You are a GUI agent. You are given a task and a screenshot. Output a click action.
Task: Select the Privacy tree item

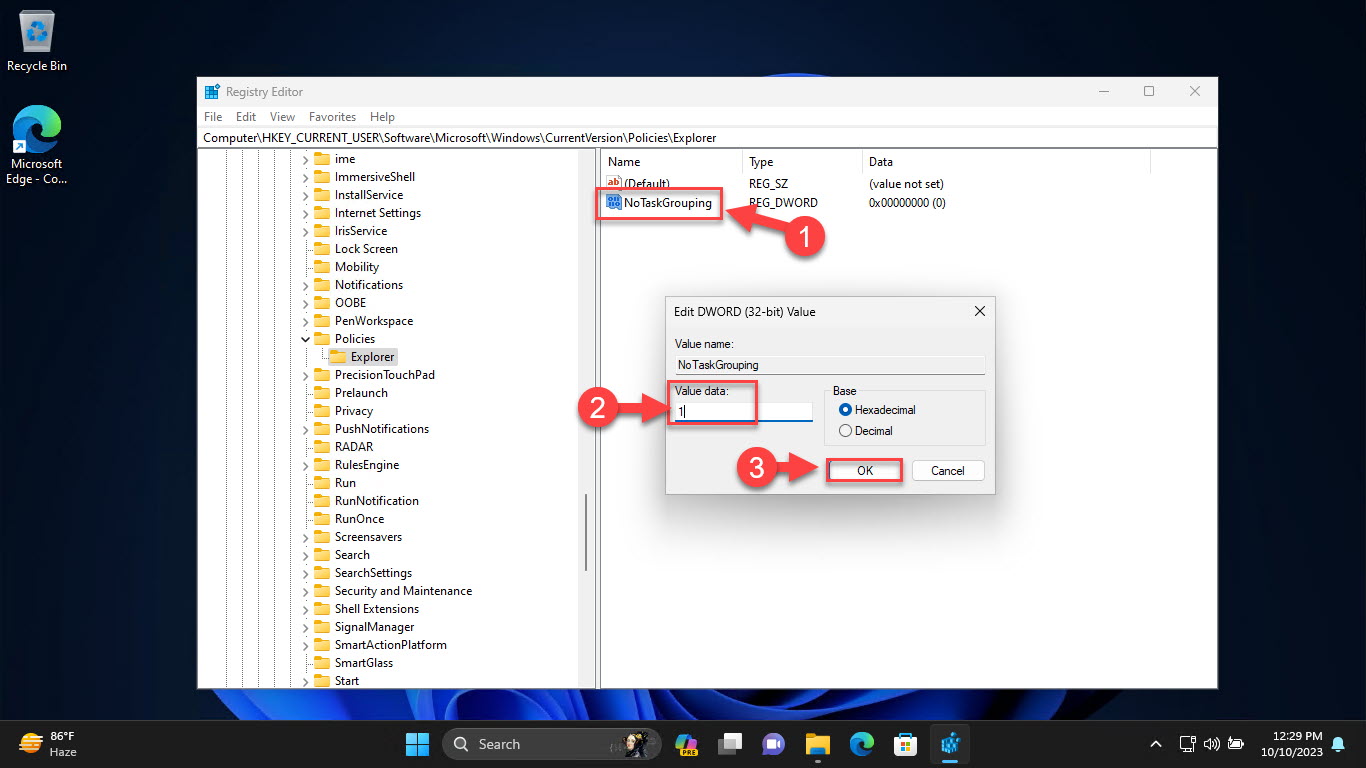[x=354, y=411]
